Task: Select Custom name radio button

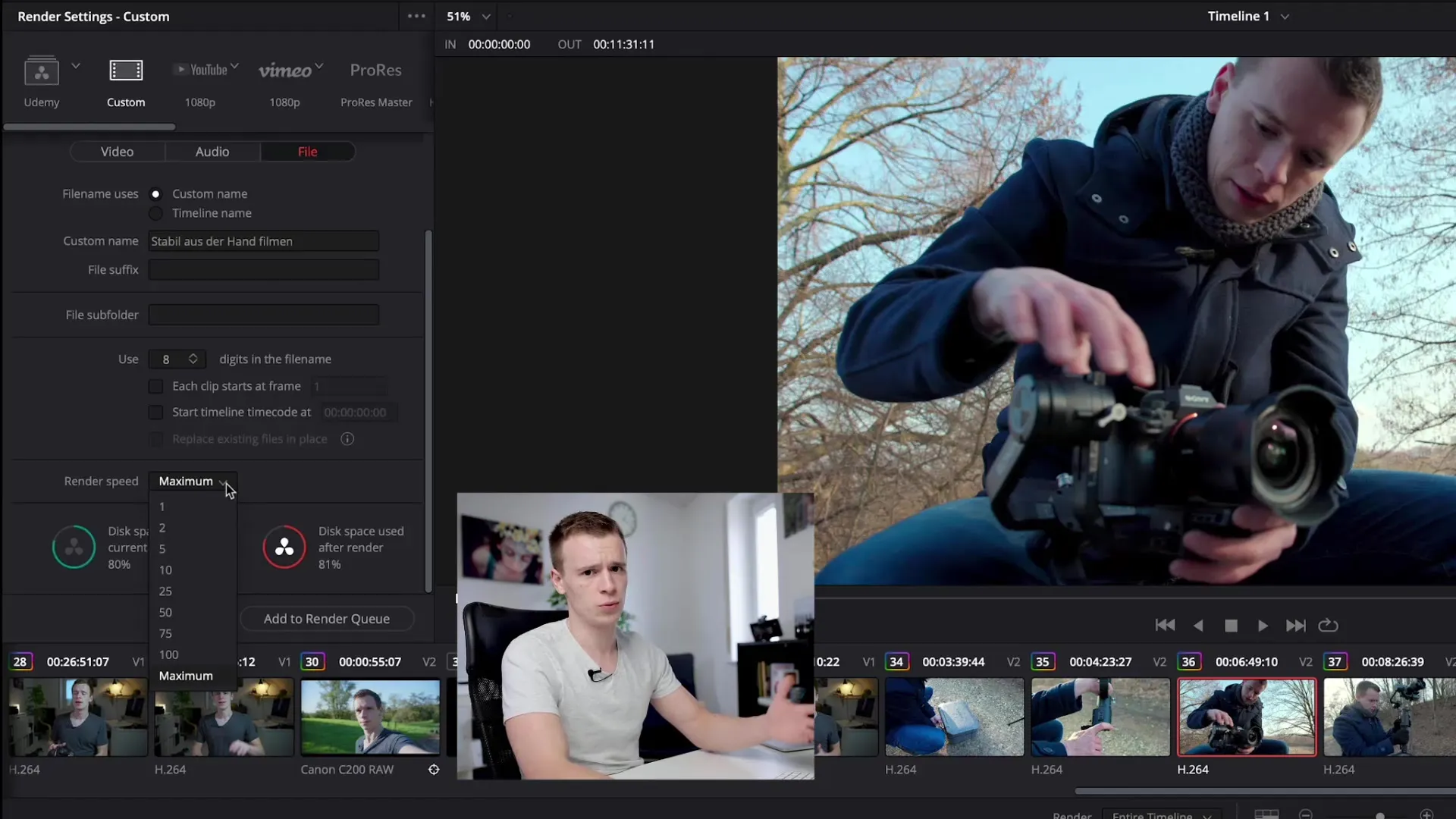Action: (x=155, y=194)
